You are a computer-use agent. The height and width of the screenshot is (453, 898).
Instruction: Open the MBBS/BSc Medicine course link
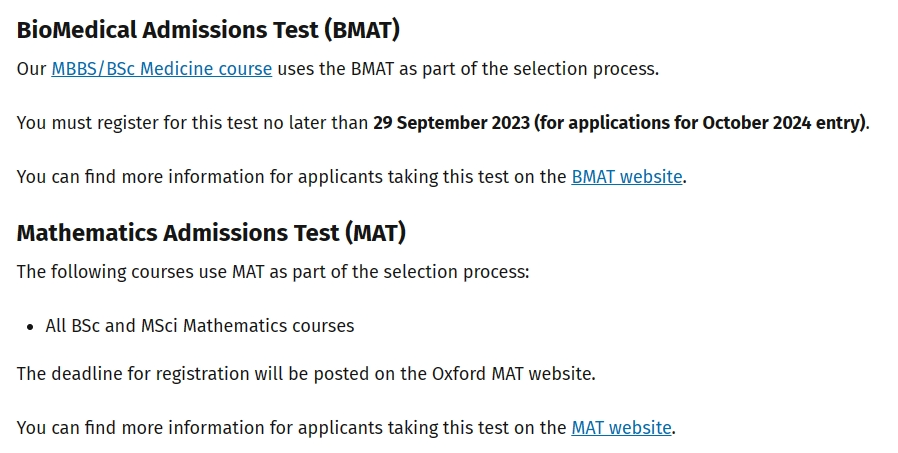[x=162, y=69]
